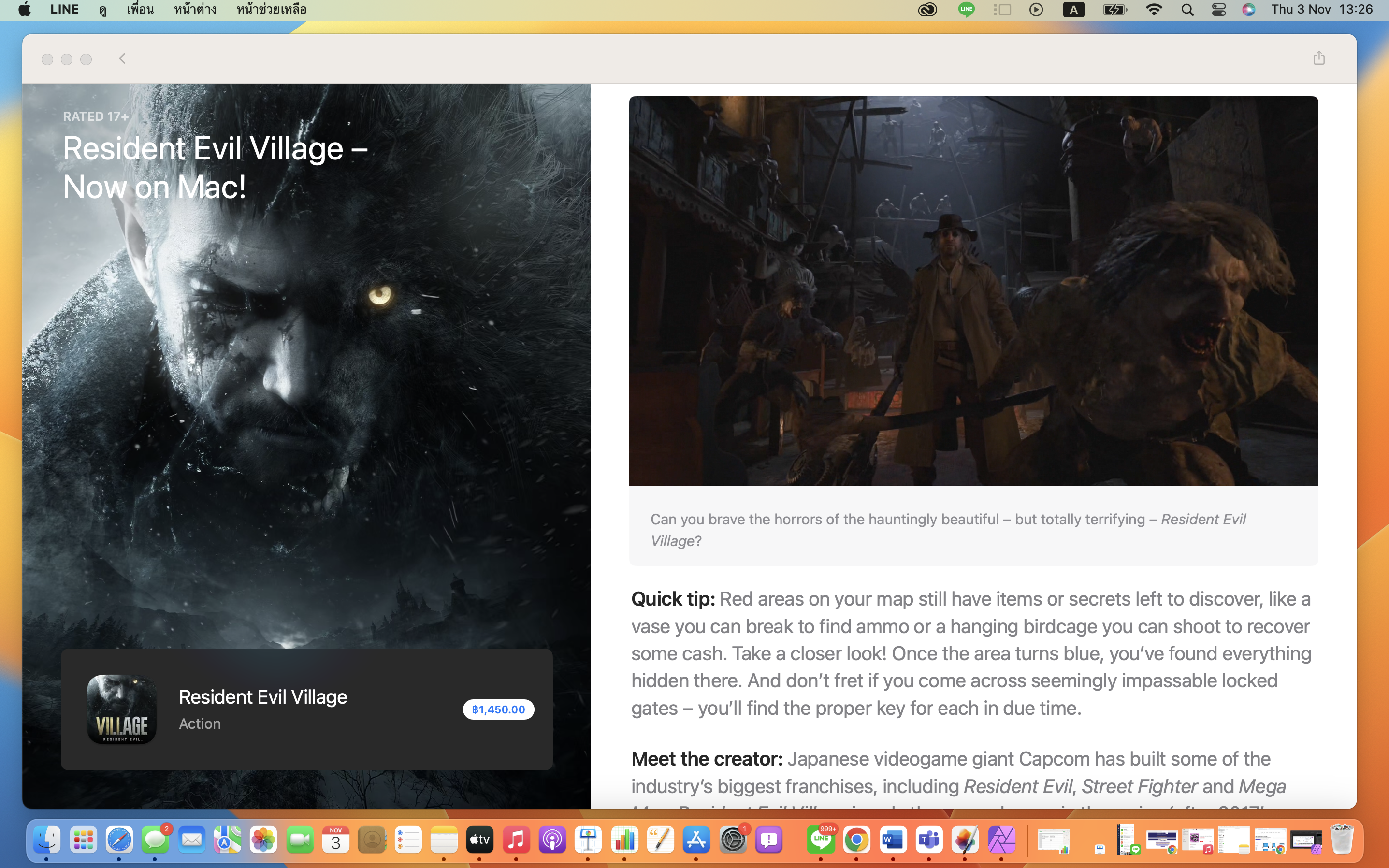Buy the game for ฿1,450.00

coord(498,709)
